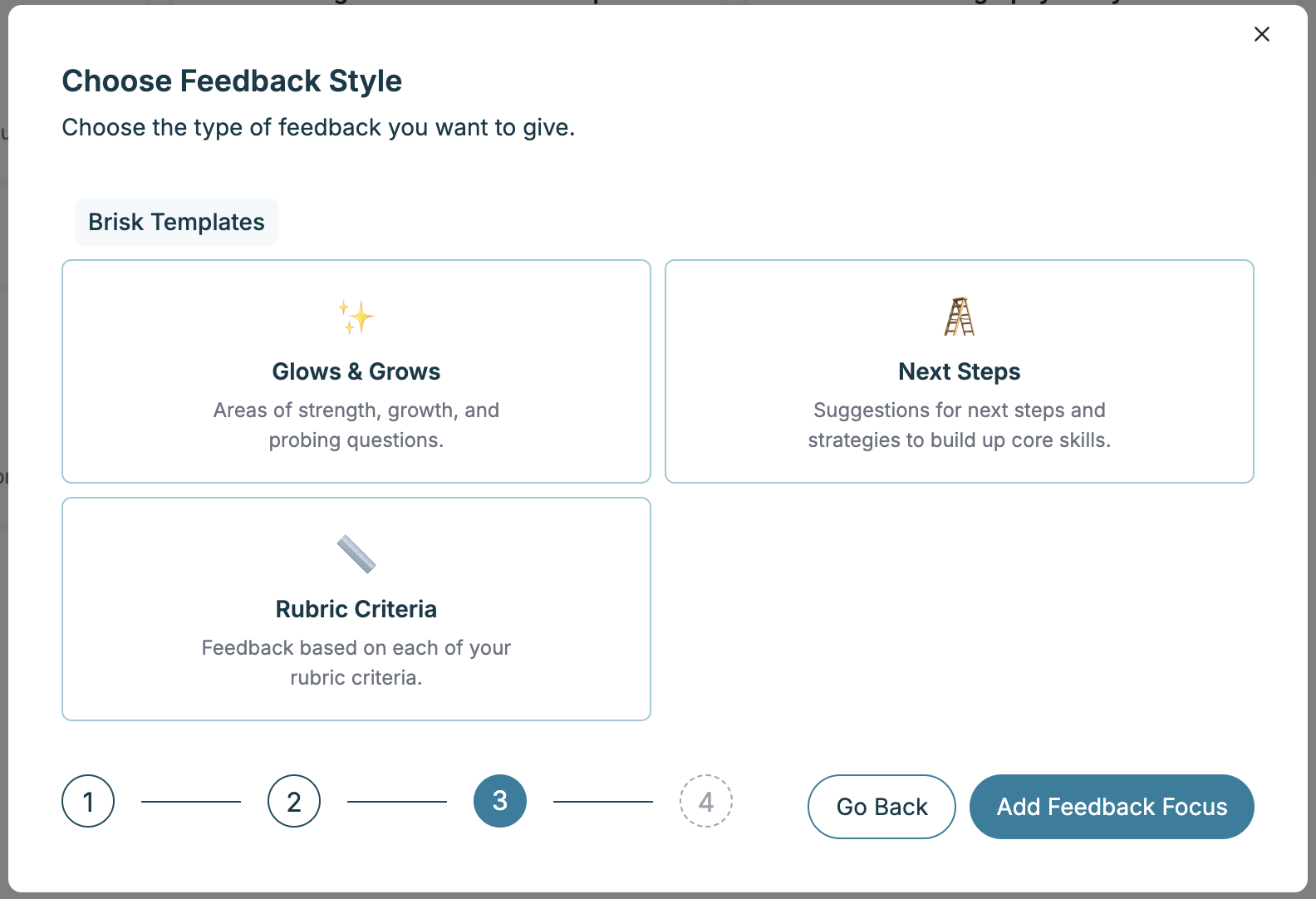This screenshot has height=899, width=1316.
Task: Click the ruler icon for Rubric Criteria
Action: click(356, 554)
